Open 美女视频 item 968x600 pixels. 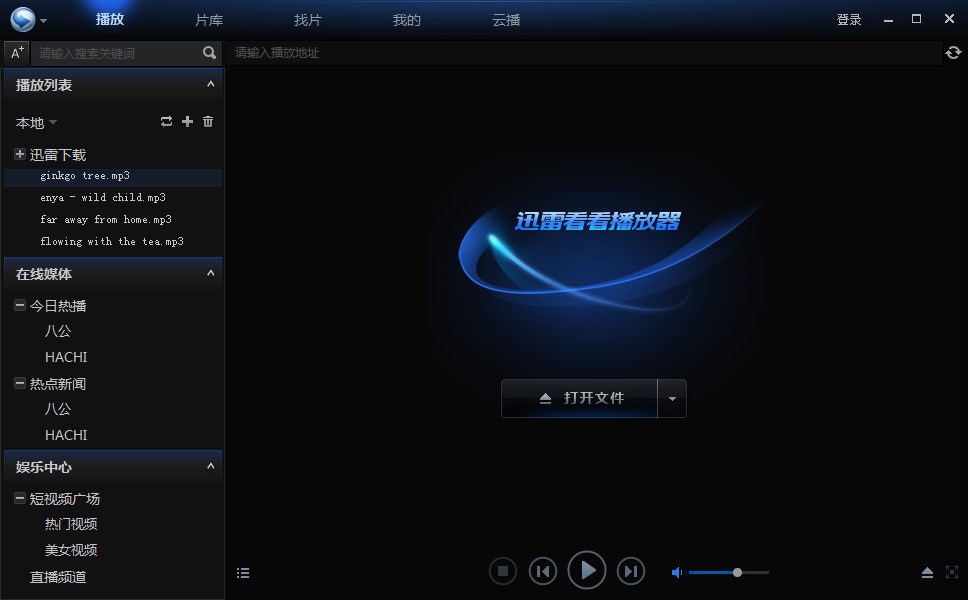71,551
